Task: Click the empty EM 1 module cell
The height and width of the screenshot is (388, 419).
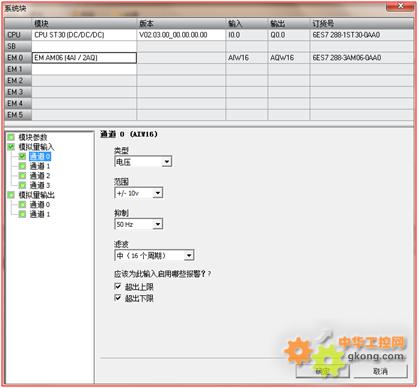Action: (84, 69)
